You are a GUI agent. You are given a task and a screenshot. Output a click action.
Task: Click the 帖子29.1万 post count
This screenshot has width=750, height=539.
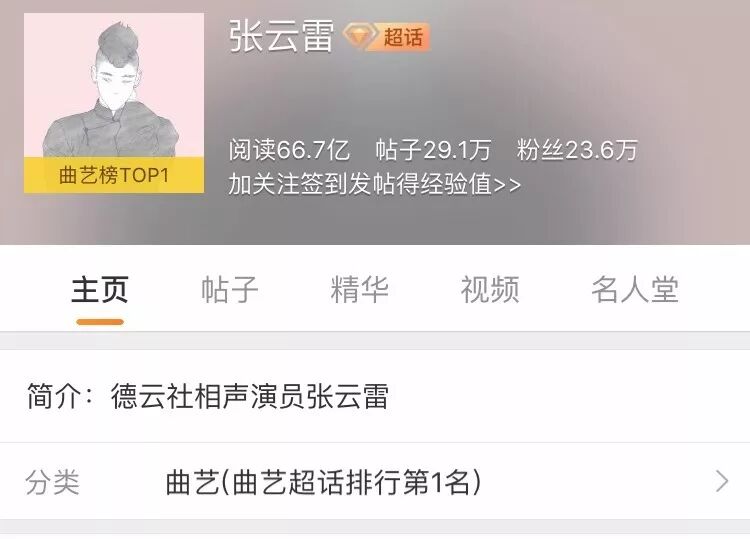(x=433, y=150)
